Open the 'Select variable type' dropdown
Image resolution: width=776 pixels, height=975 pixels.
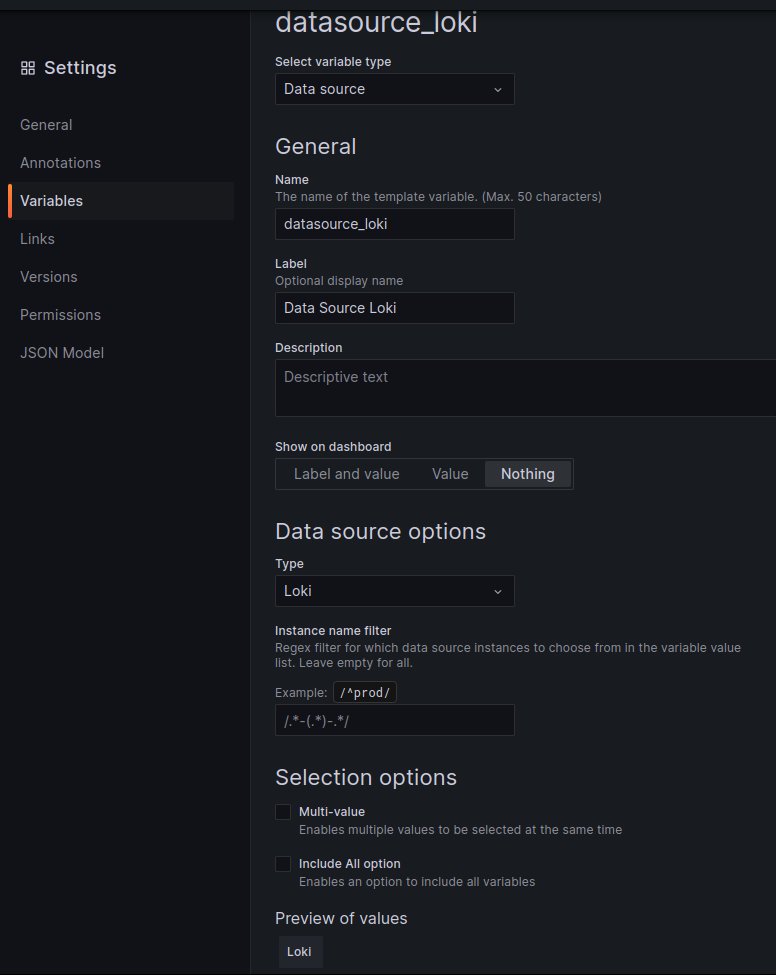(395, 90)
